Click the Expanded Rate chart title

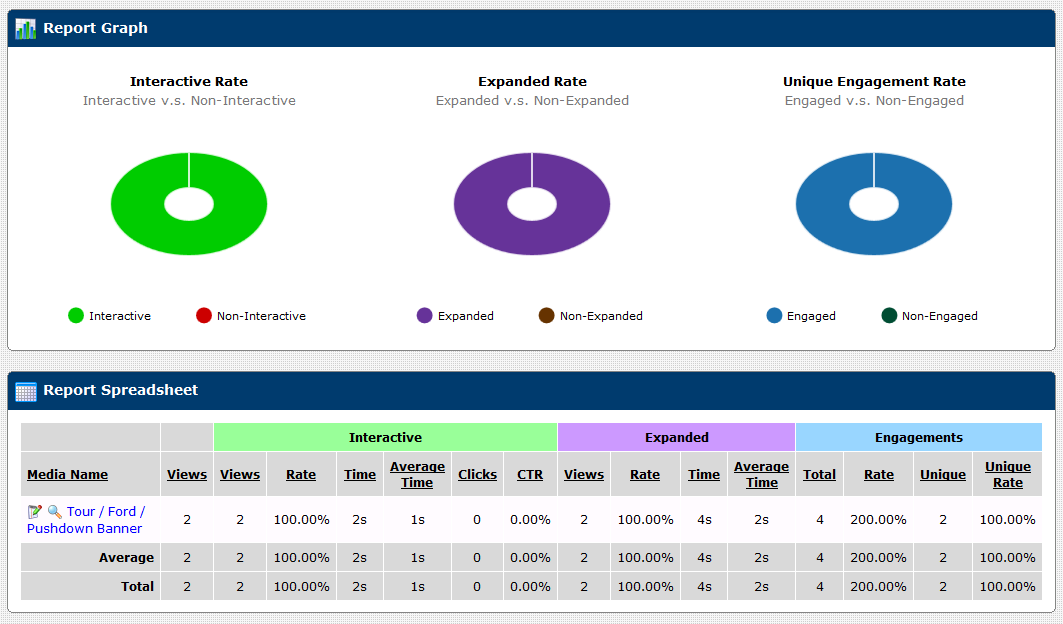pyautogui.click(x=532, y=81)
